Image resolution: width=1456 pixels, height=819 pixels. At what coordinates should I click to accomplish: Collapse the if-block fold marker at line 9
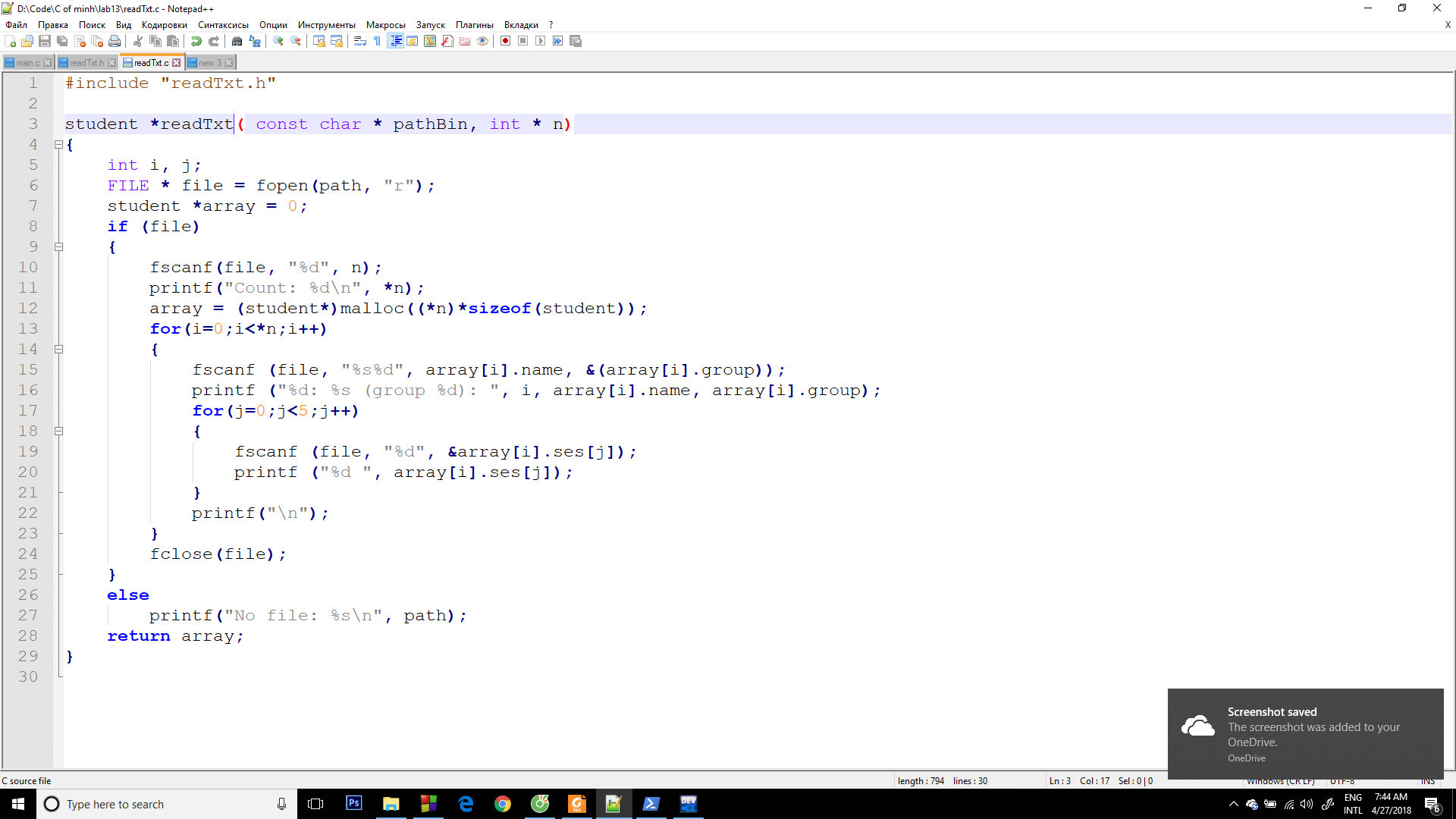tap(58, 246)
